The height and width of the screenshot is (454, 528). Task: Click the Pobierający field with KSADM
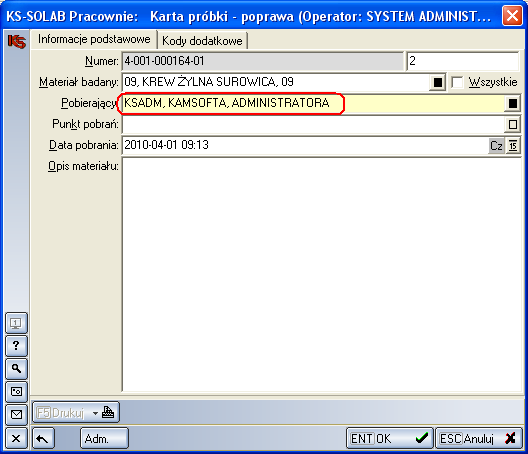313,103
